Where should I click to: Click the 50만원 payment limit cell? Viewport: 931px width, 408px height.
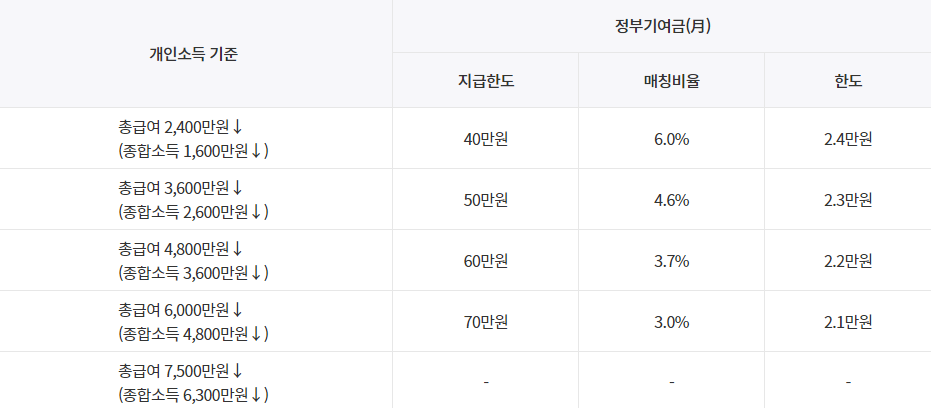click(x=486, y=200)
